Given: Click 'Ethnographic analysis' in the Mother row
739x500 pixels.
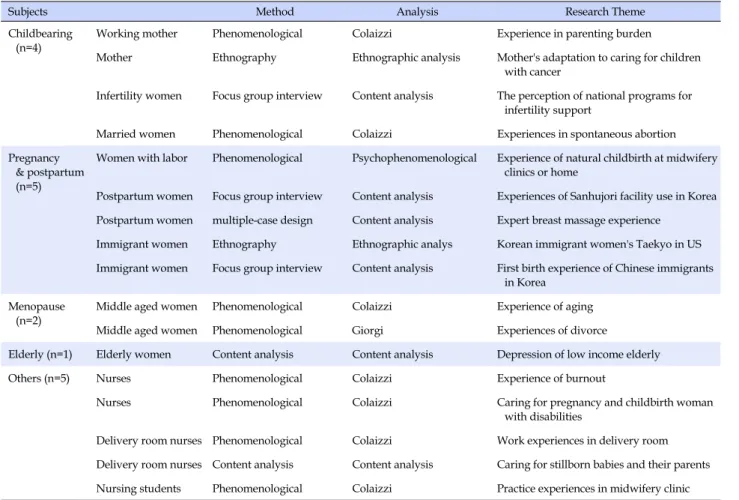Looking at the screenshot, I should [406, 57].
